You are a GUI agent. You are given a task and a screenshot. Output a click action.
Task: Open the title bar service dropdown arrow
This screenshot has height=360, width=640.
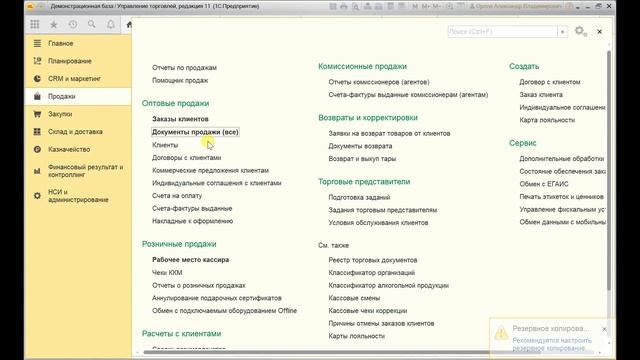(578, 7)
